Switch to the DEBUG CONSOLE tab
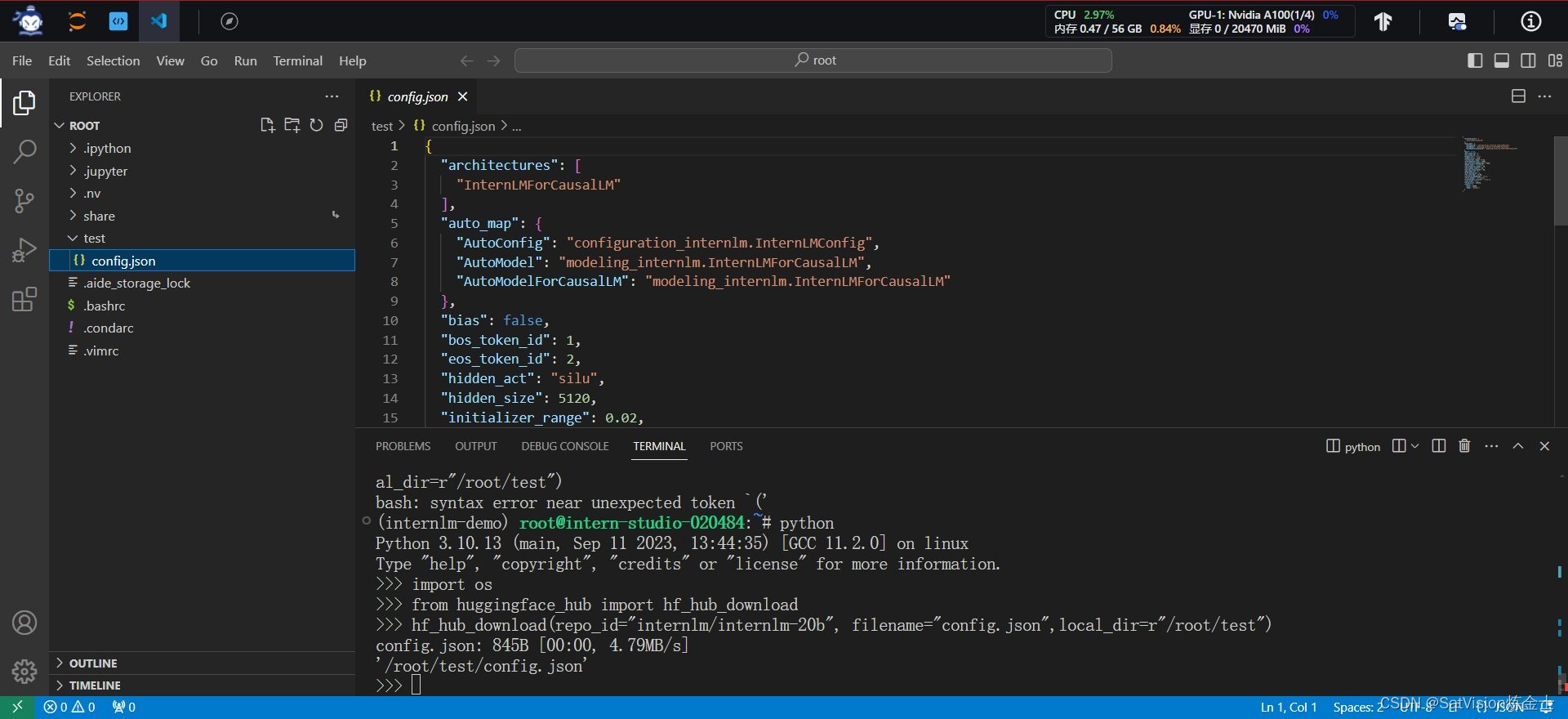Screen dimensions: 1568x719 click(x=565, y=446)
